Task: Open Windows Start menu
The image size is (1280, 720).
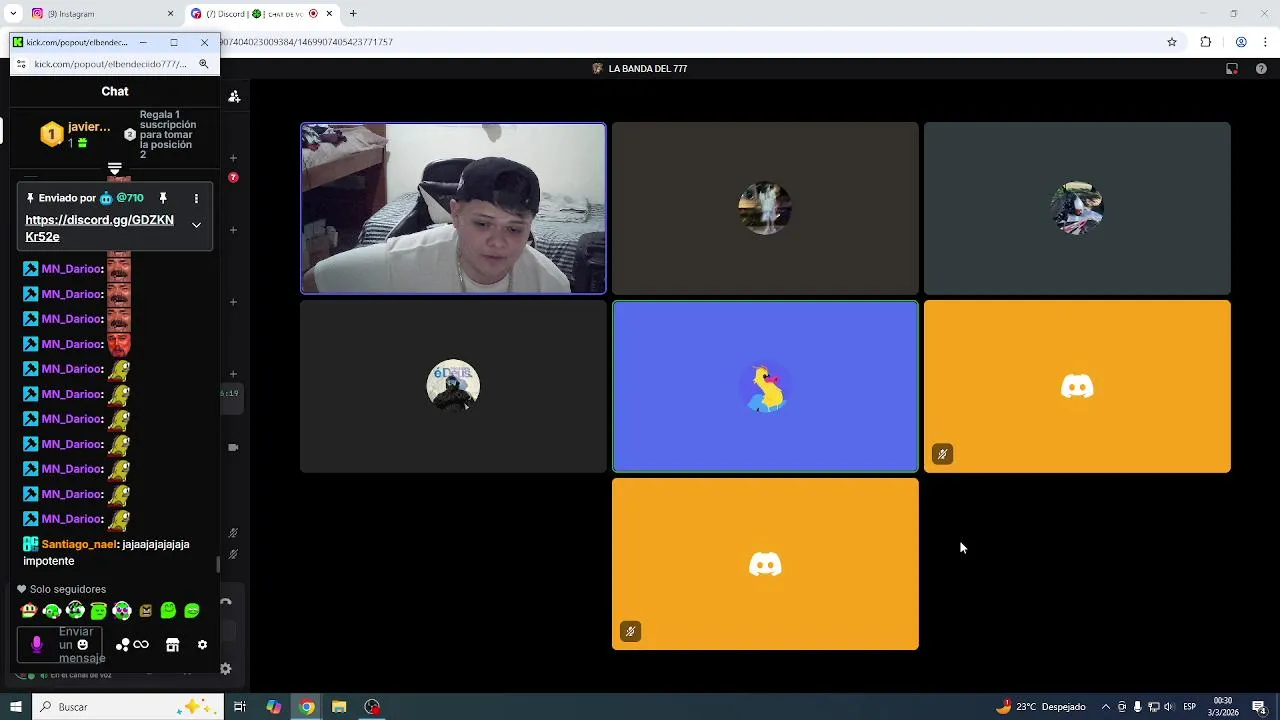Action: point(16,707)
